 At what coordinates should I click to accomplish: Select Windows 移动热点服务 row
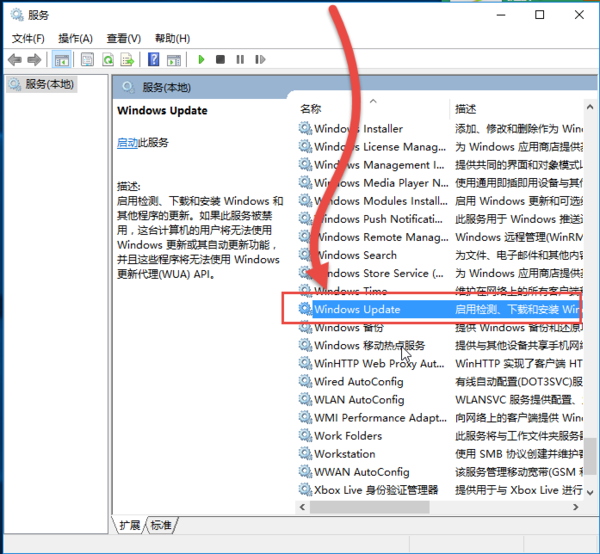point(440,345)
